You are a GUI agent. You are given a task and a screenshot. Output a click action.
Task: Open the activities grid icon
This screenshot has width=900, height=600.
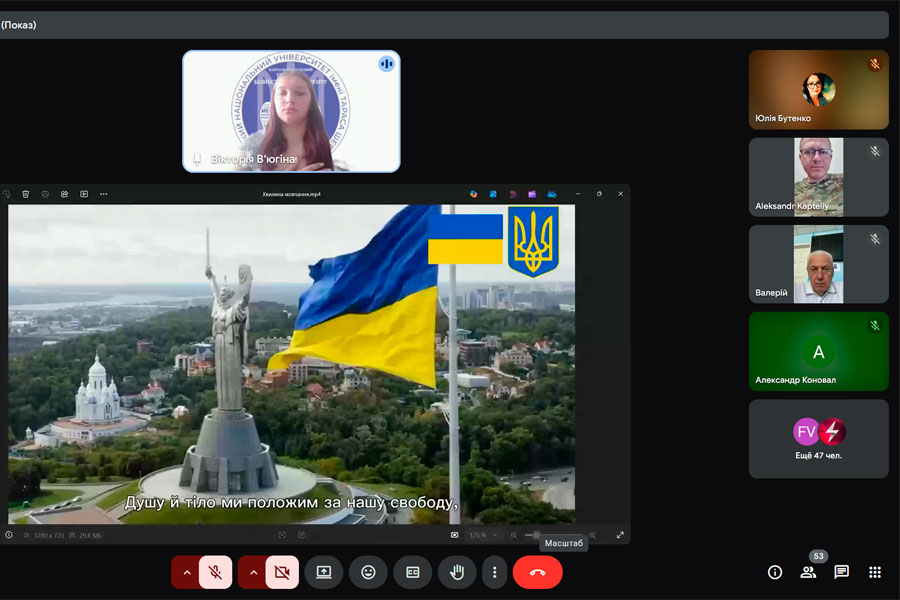coord(875,572)
